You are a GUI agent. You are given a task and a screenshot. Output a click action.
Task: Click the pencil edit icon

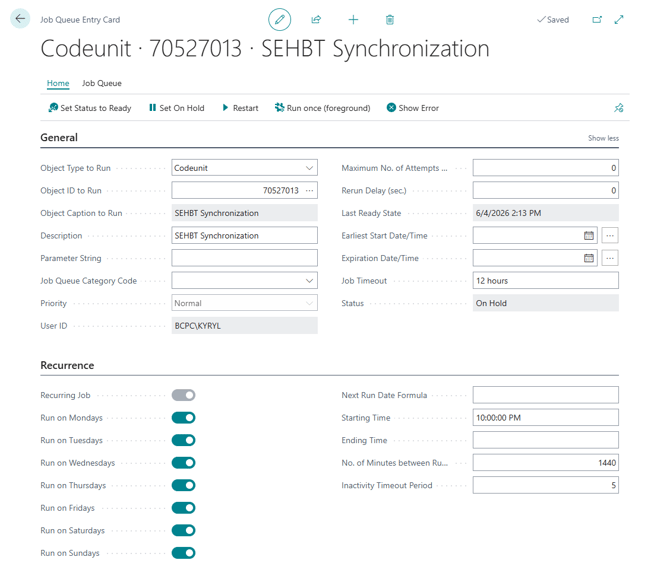279,20
